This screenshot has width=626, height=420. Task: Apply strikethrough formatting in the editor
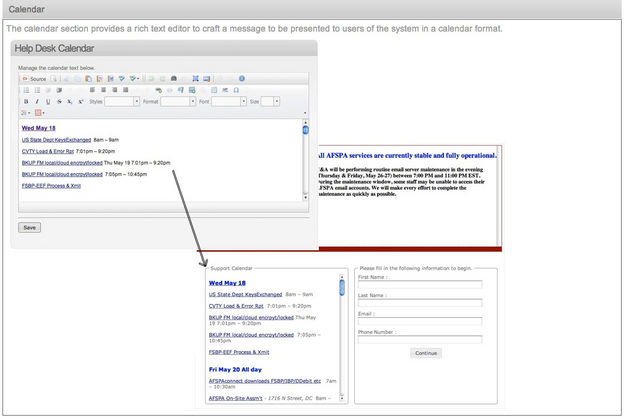click(x=59, y=101)
